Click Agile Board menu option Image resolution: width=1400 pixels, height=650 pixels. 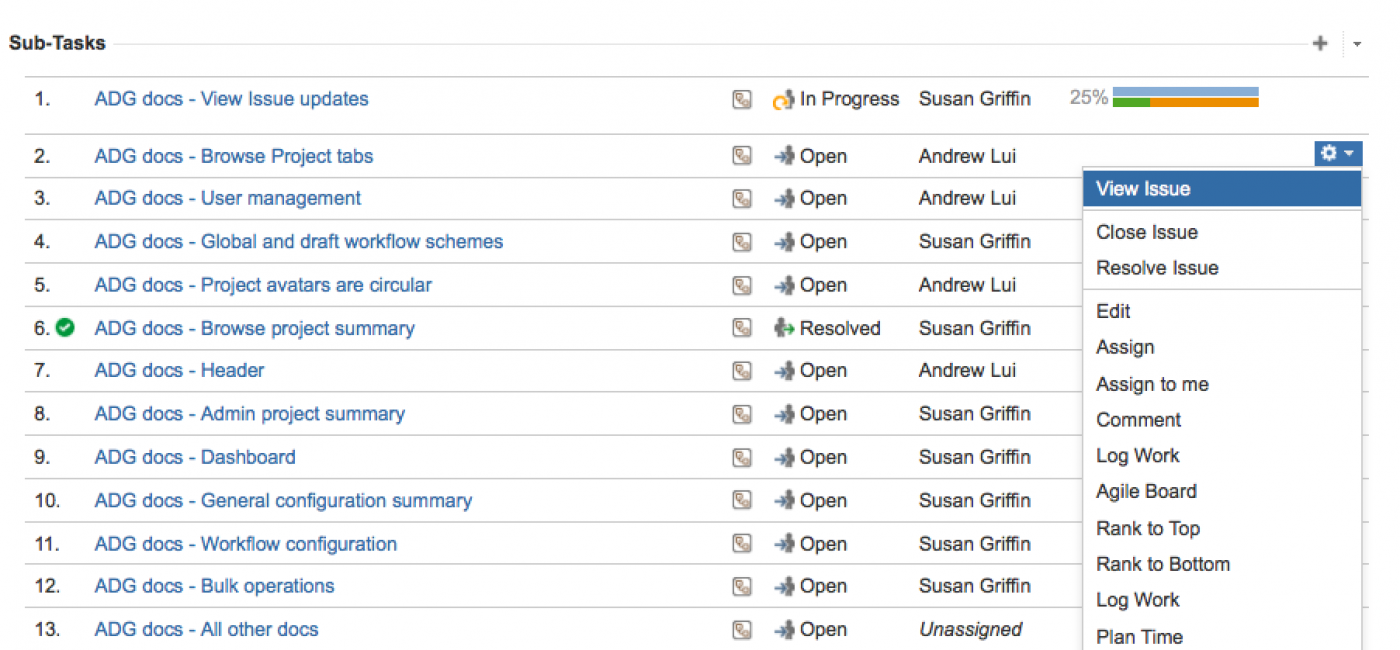click(x=1146, y=491)
